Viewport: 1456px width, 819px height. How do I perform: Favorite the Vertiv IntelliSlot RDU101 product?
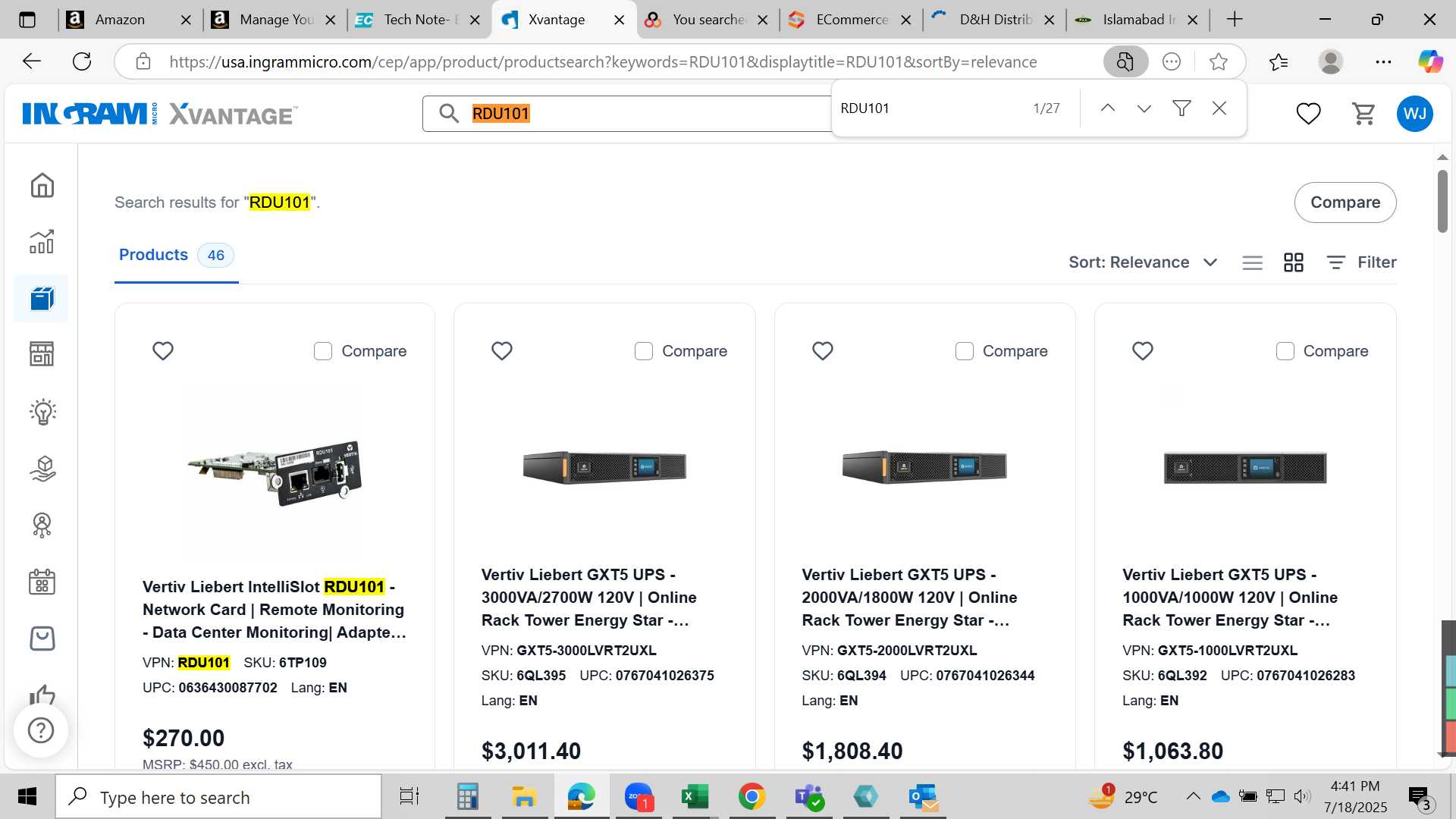(163, 351)
